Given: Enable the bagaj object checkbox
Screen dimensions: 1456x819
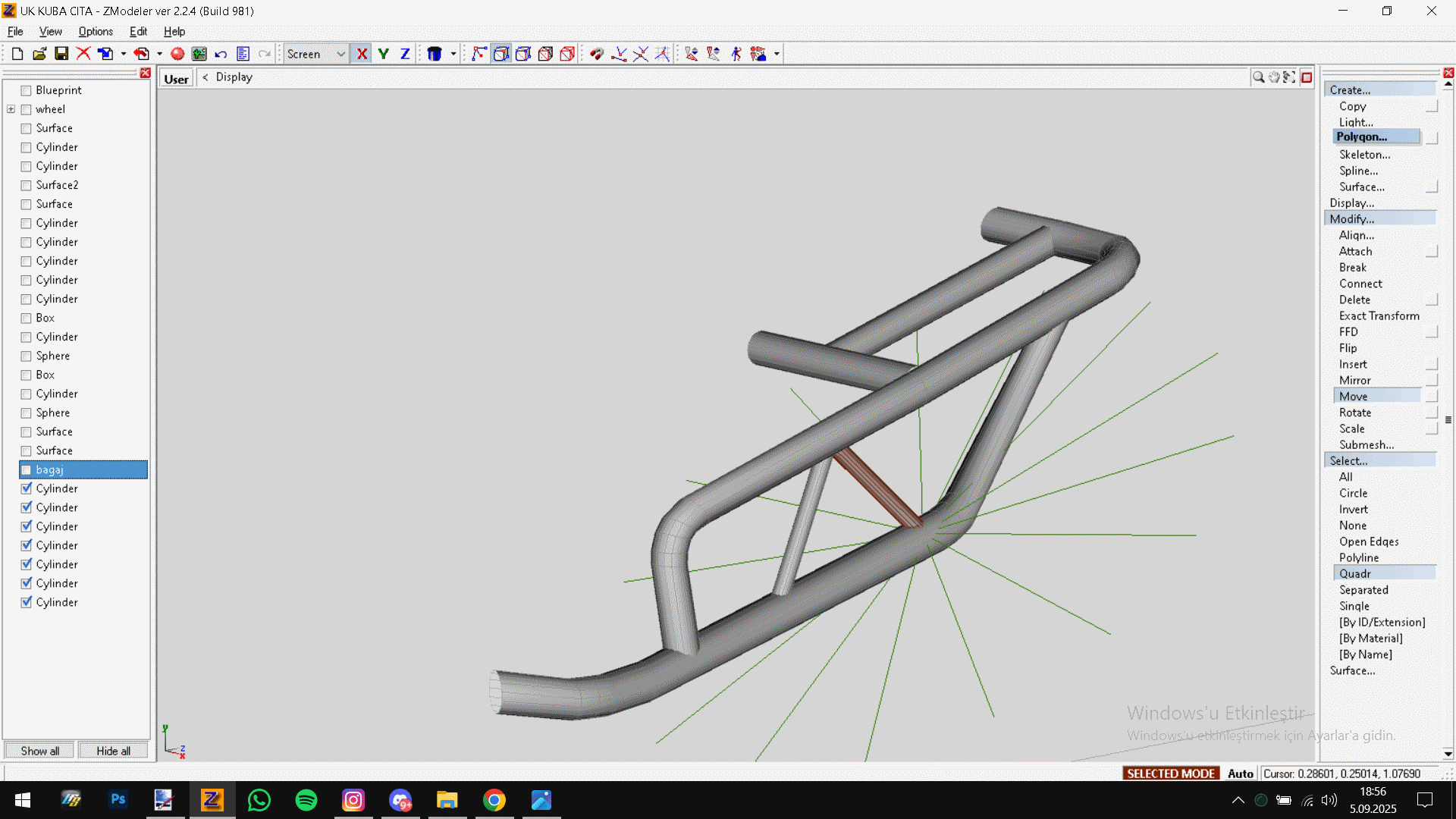Looking at the screenshot, I should tap(27, 470).
